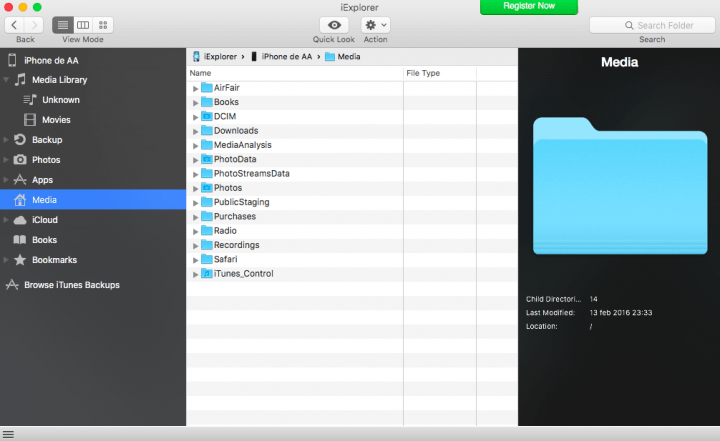Go forward with the forward arrow button
This screenshot has height=441, width=720.
[x=34, y=25]
